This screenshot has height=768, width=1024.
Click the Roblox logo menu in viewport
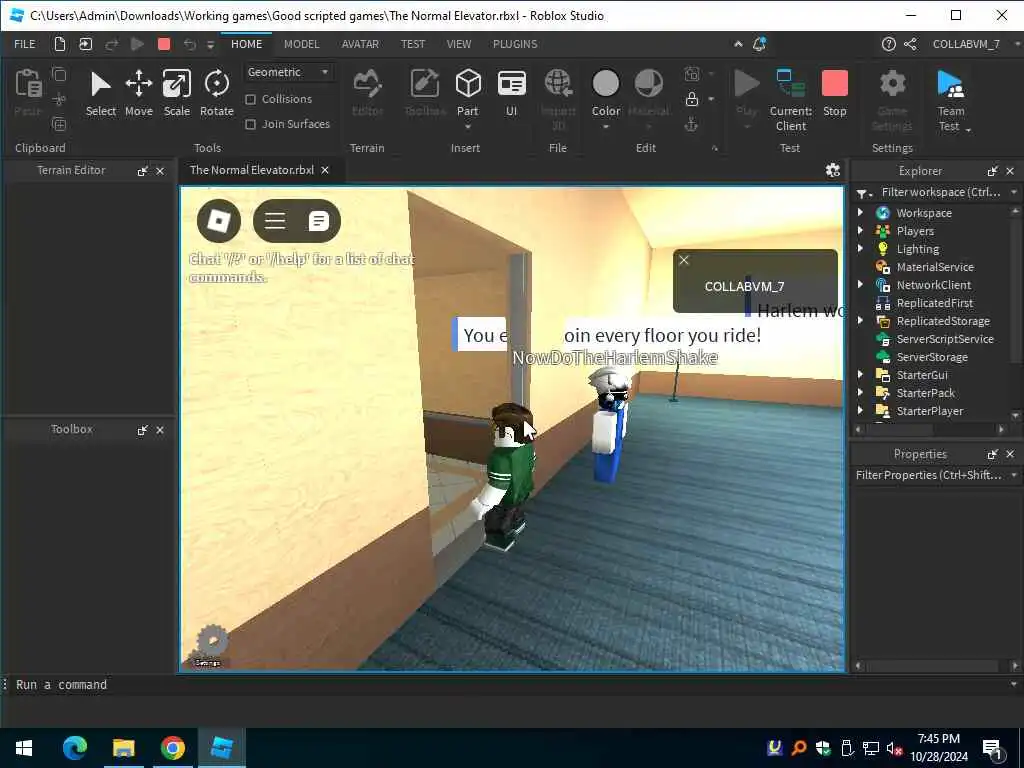tap(219, 221)
